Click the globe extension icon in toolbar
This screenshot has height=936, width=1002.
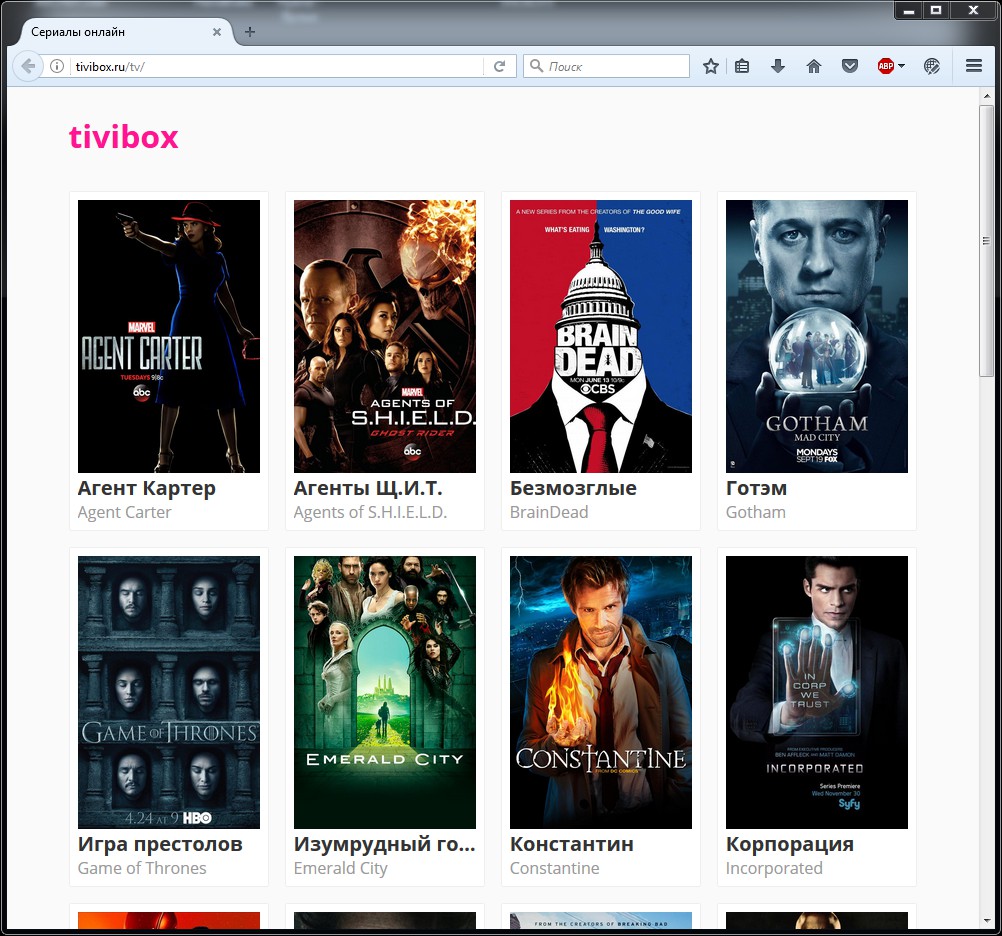coord(932,66)
